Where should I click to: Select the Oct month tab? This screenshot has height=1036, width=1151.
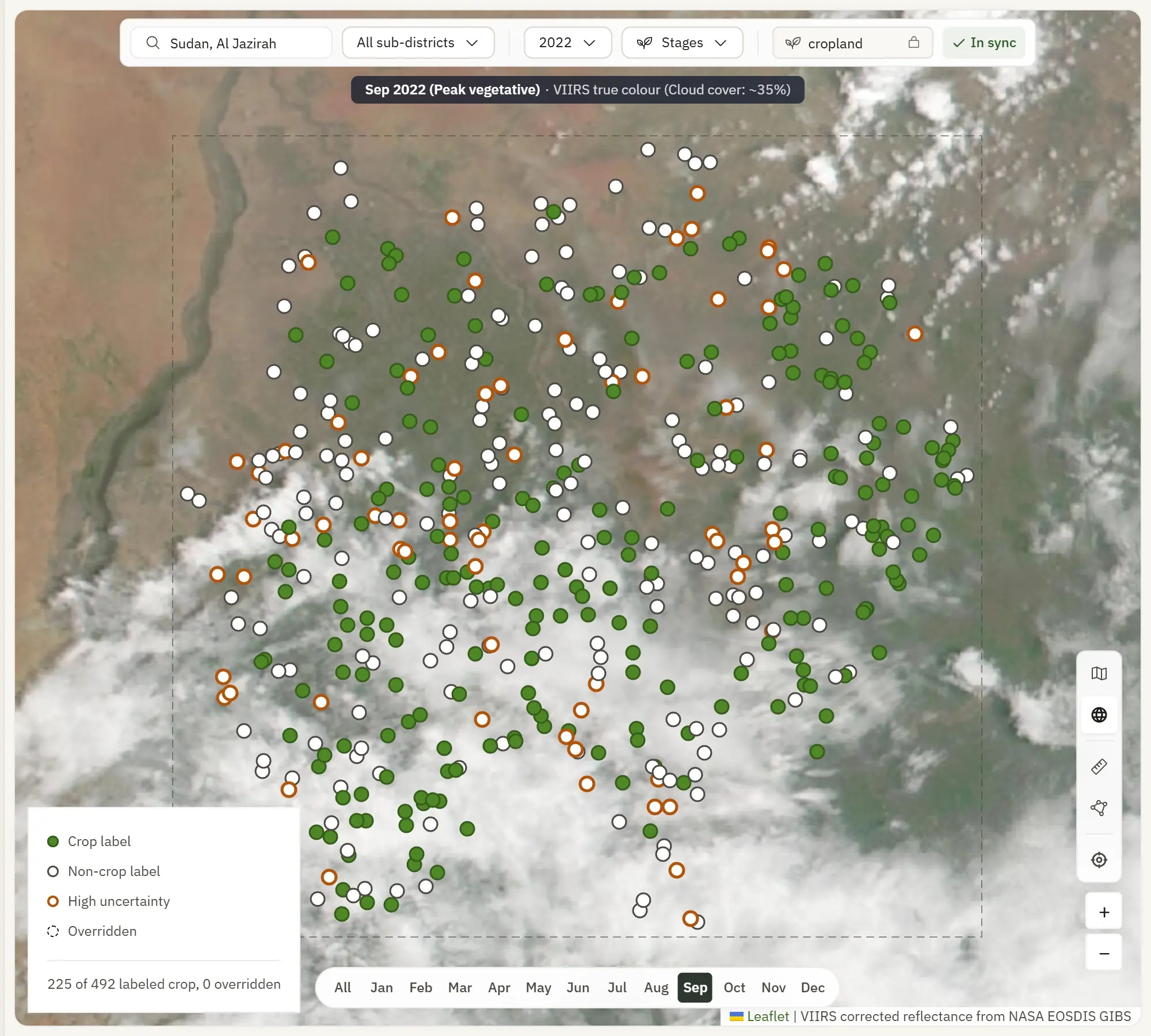pyautogui.click(x=734, y=988)
